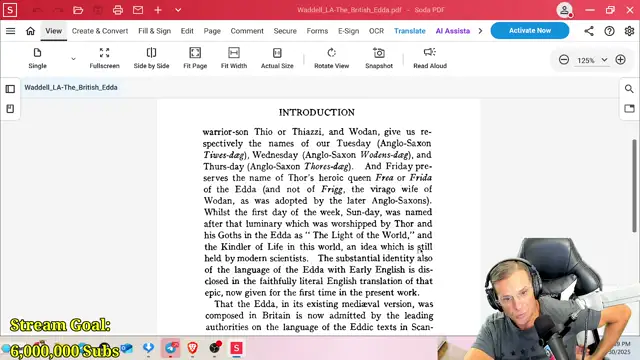
Task: Open Help question mark icon
Action: tap(609, 31)
